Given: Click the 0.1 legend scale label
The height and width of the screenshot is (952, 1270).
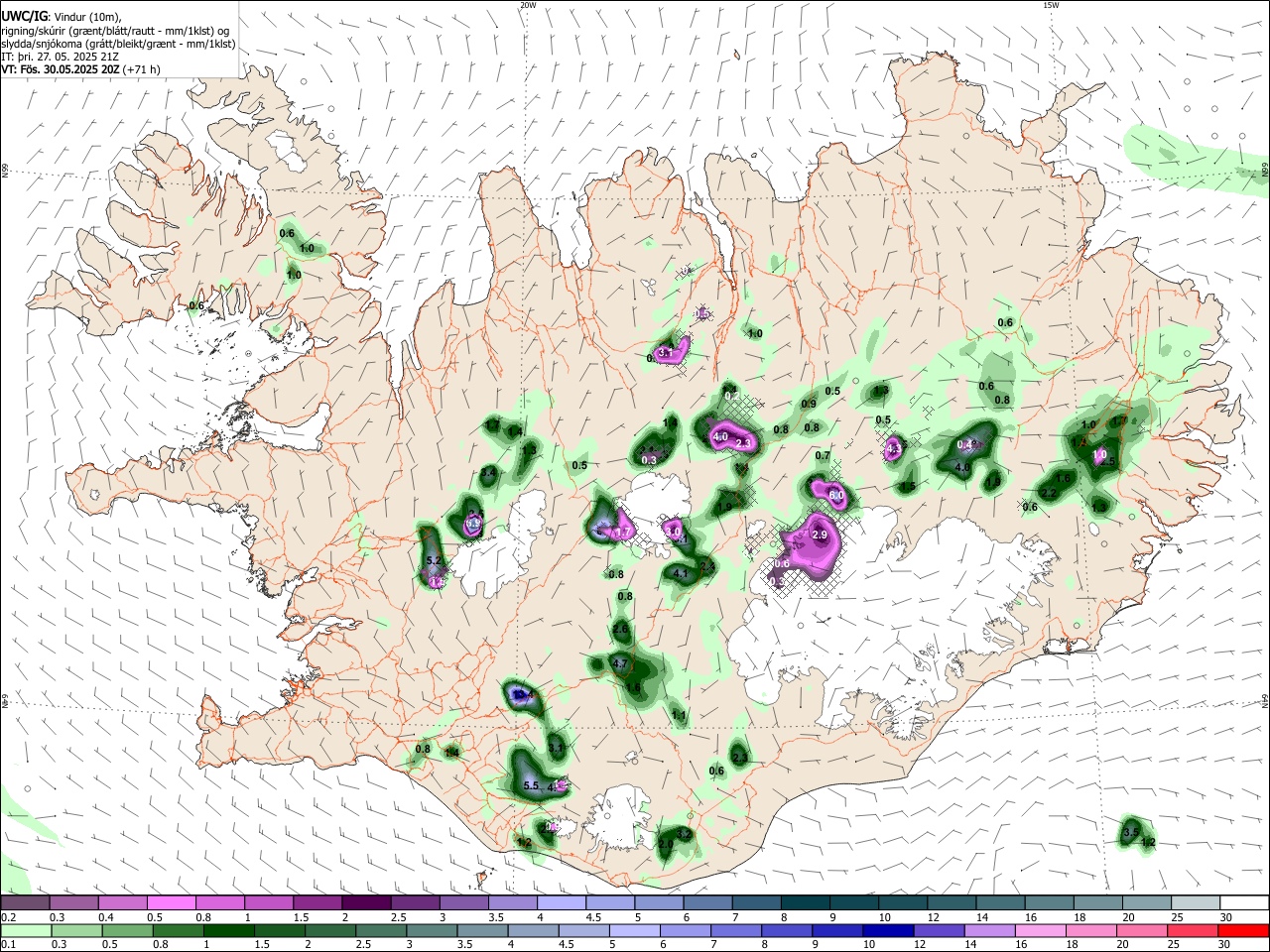Looking at the screenshot, I should click(x=7, y=945).
